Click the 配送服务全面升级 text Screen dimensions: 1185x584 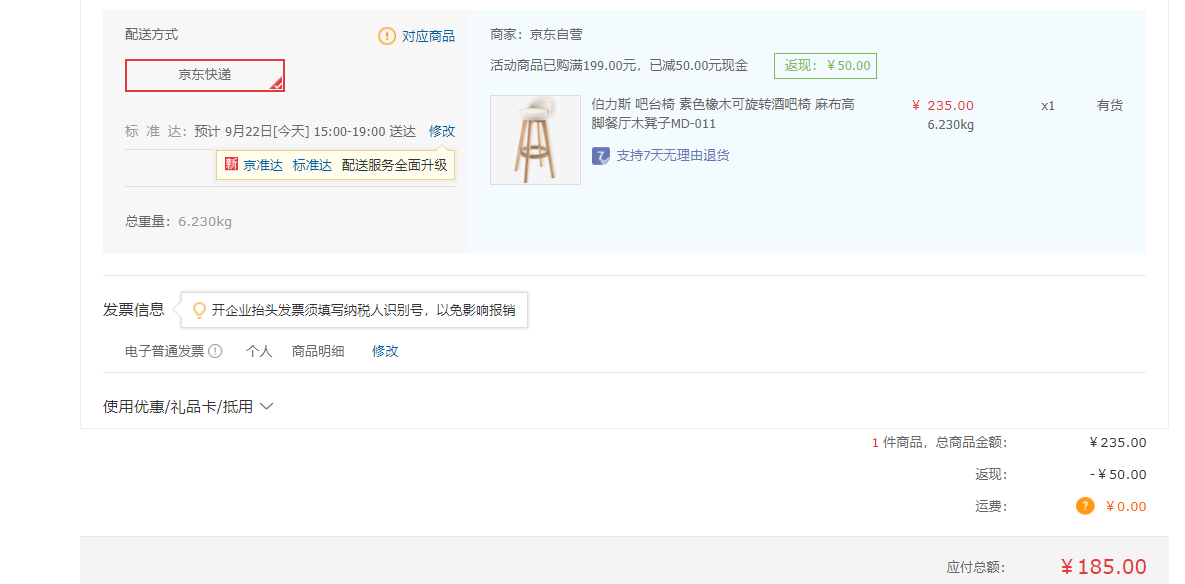(x=394, y=165)
